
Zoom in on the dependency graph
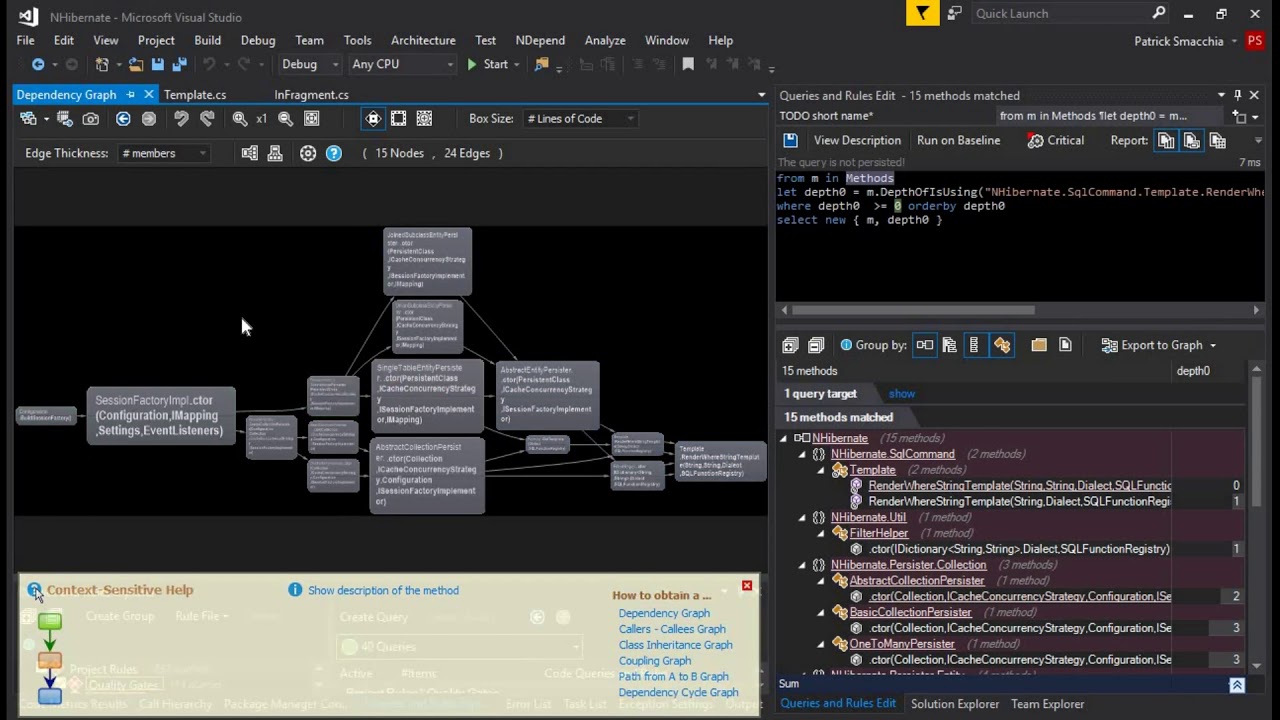pos(240,118)
